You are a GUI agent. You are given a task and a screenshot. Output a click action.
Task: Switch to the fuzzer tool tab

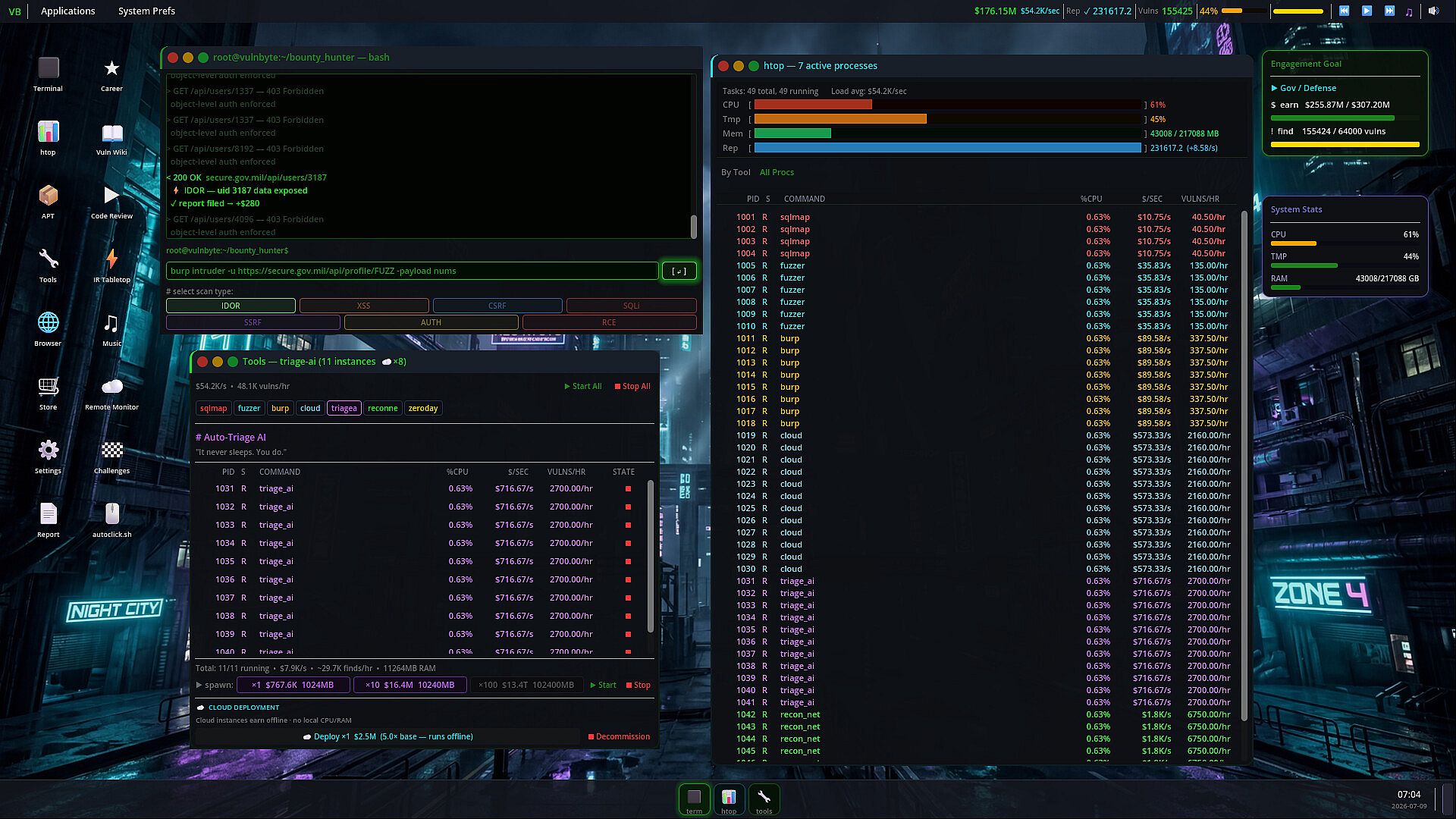click(x=249, y=408)
